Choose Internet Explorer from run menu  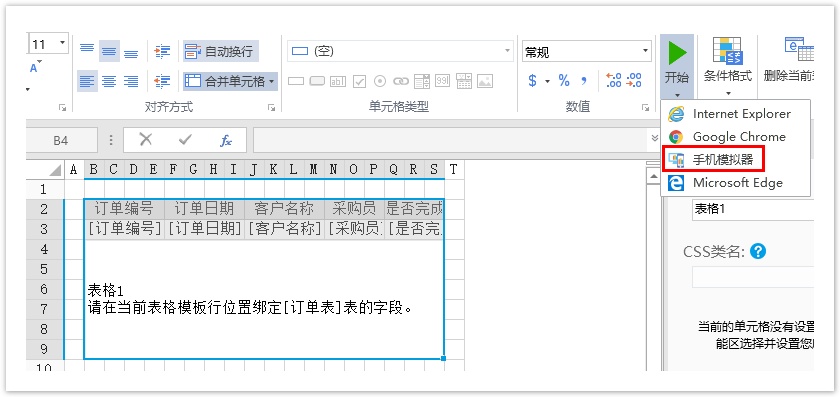pos(736,114)
